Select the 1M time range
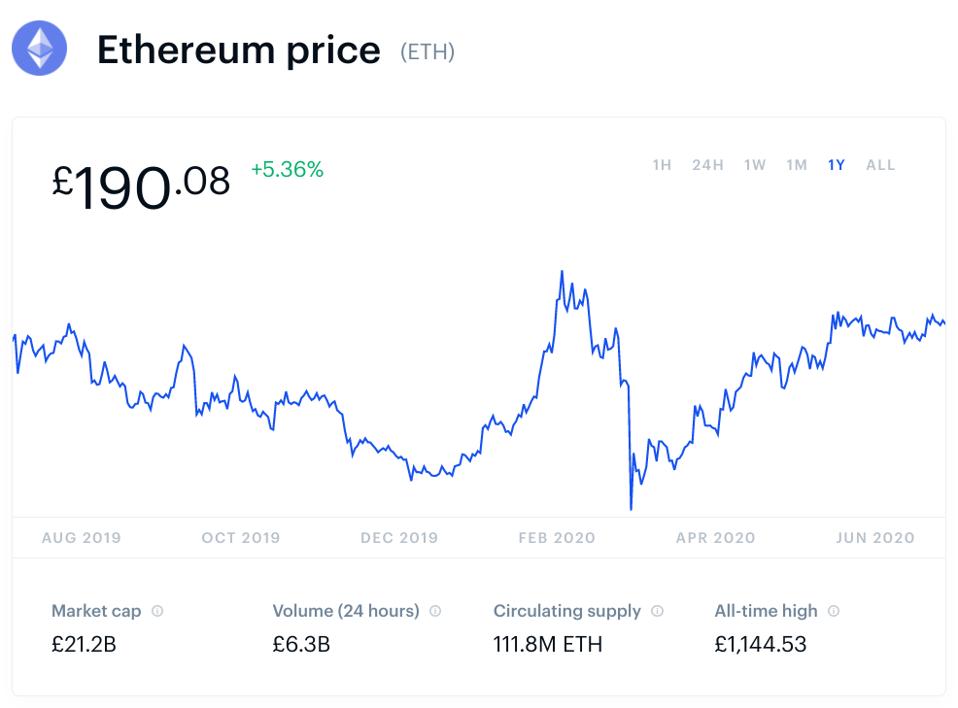This screenshot has width=958, height=708. [x=796, y=165]
